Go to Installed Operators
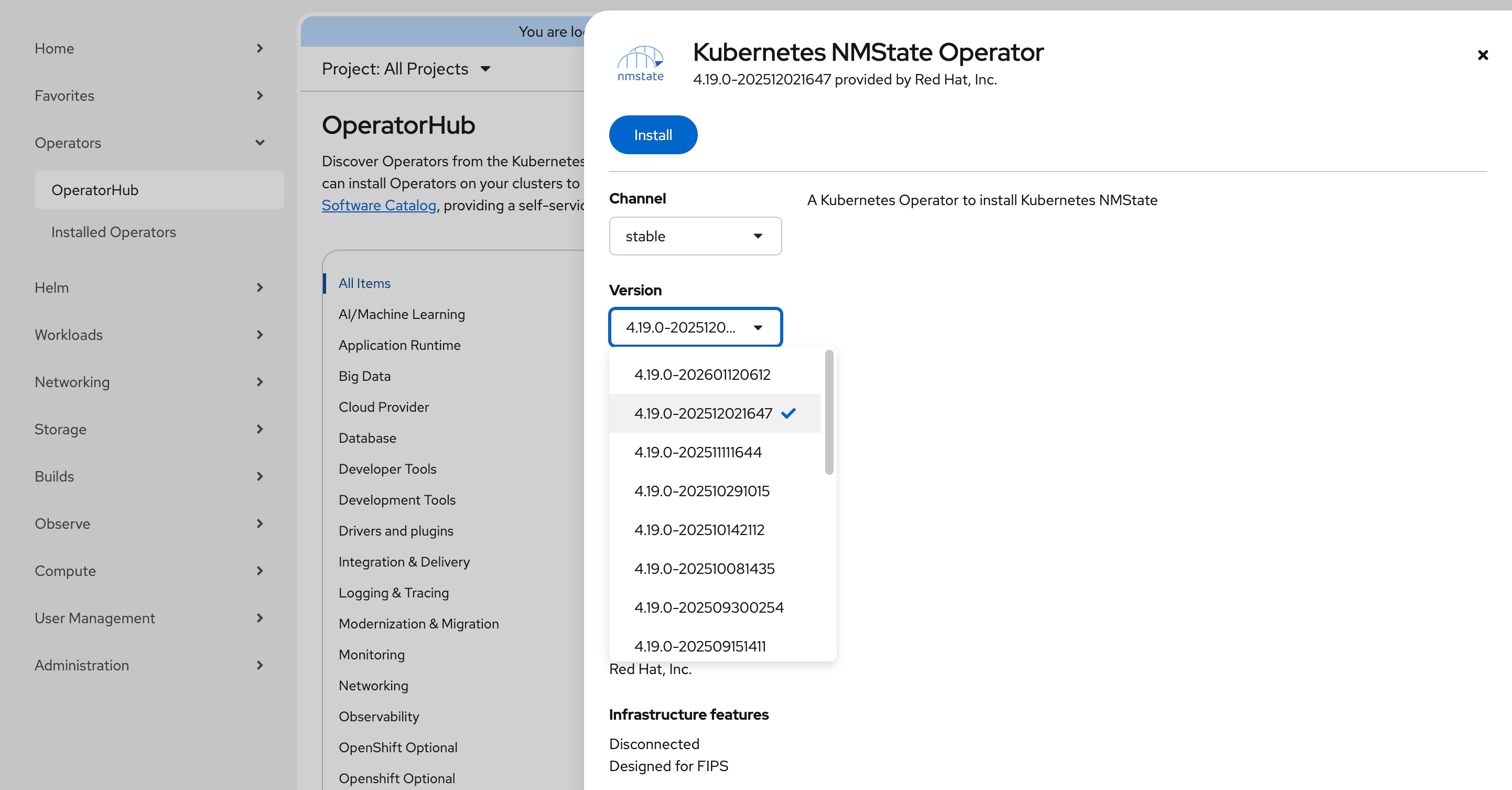This screenshot has width=1512, height=790. [159, 232]
